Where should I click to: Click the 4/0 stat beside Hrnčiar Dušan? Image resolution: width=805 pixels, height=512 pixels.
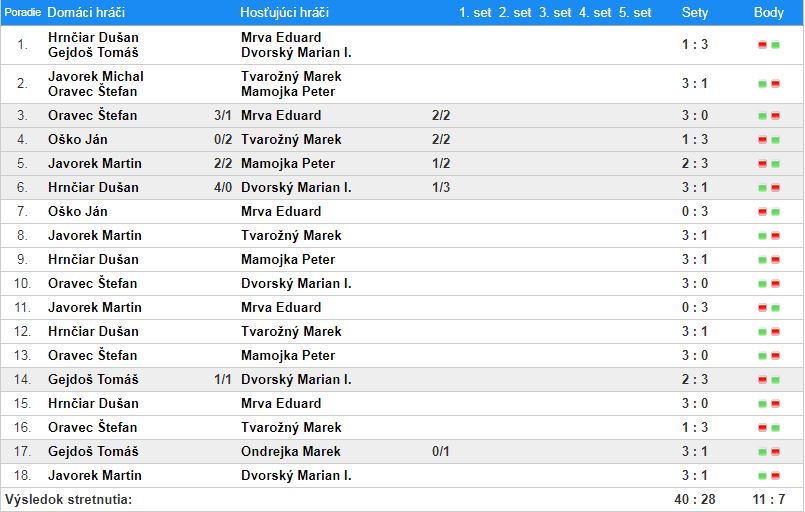click(x=223, y=188)
